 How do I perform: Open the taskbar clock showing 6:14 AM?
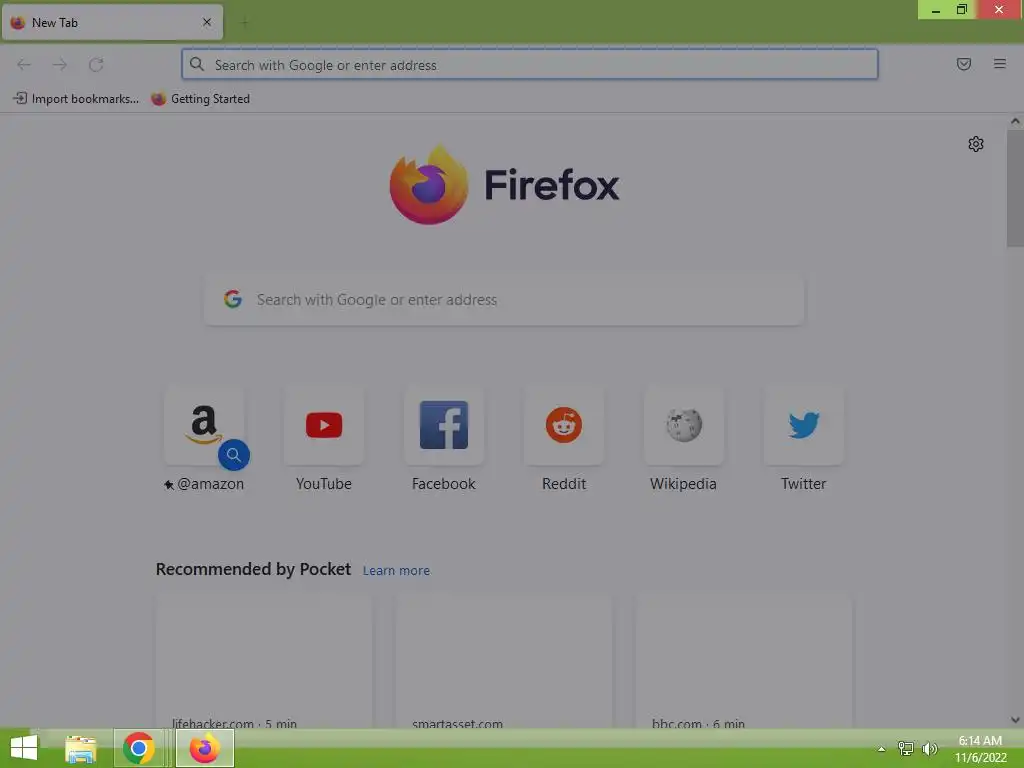point(980,749)
